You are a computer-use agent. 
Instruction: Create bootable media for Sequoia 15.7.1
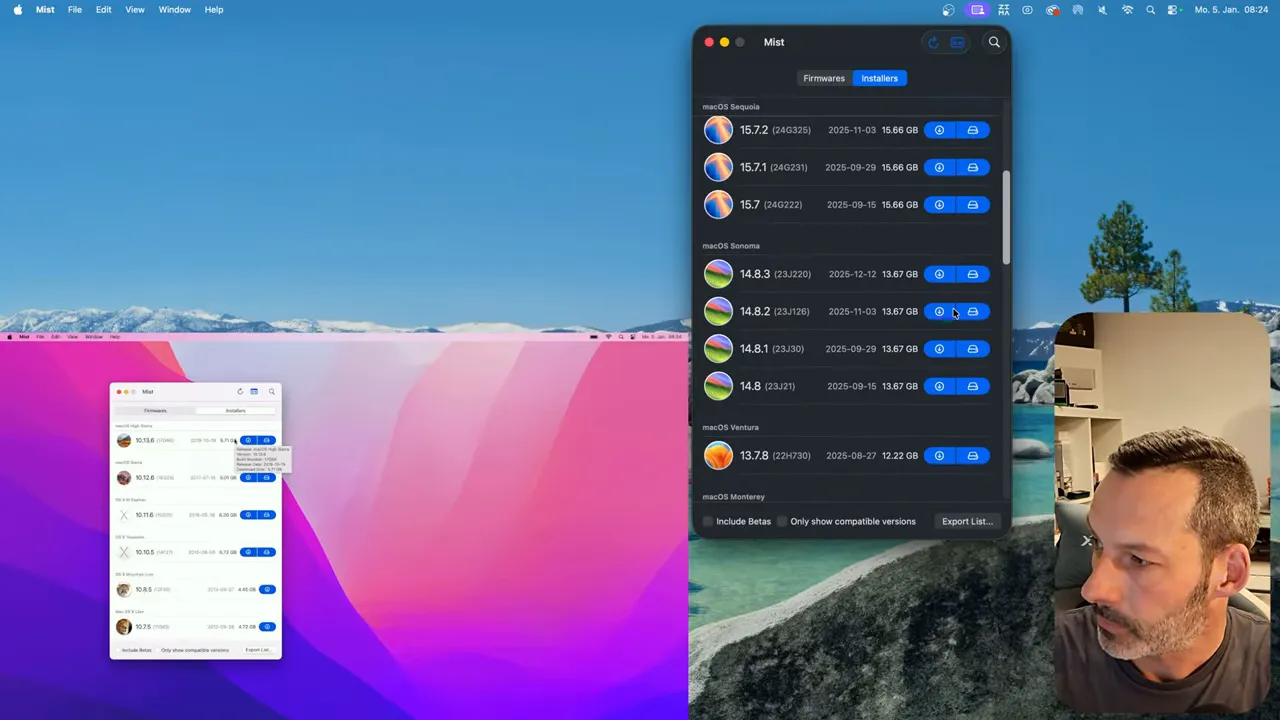tap(972, 167)
